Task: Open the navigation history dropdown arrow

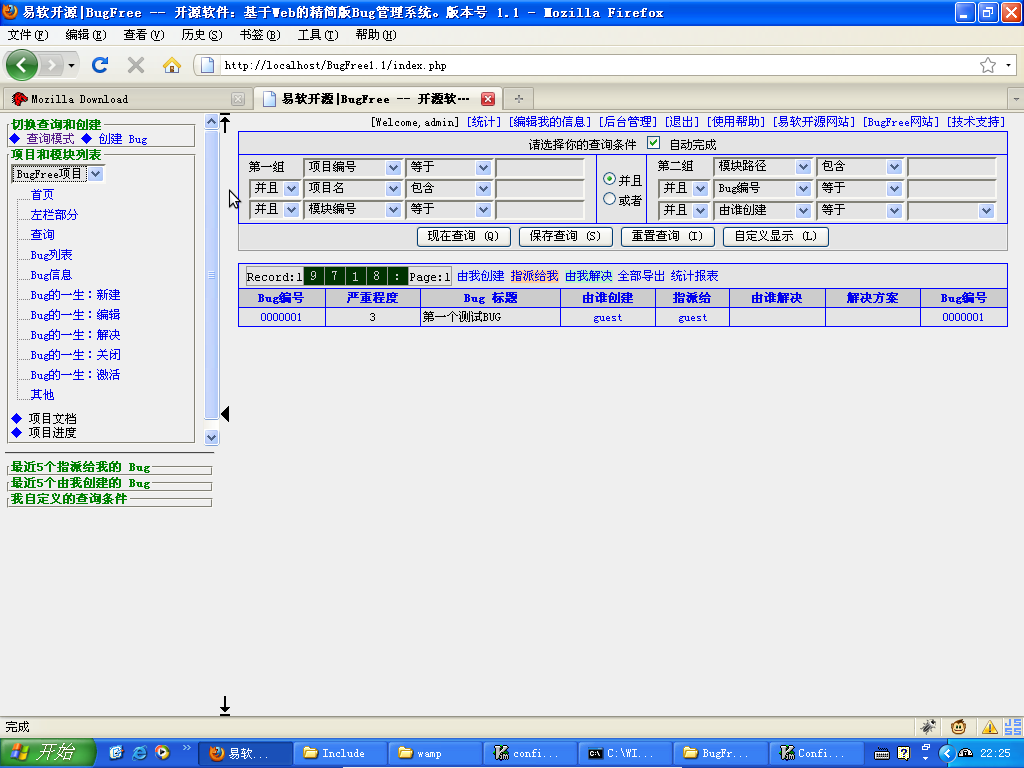Action: coord(71,65)
